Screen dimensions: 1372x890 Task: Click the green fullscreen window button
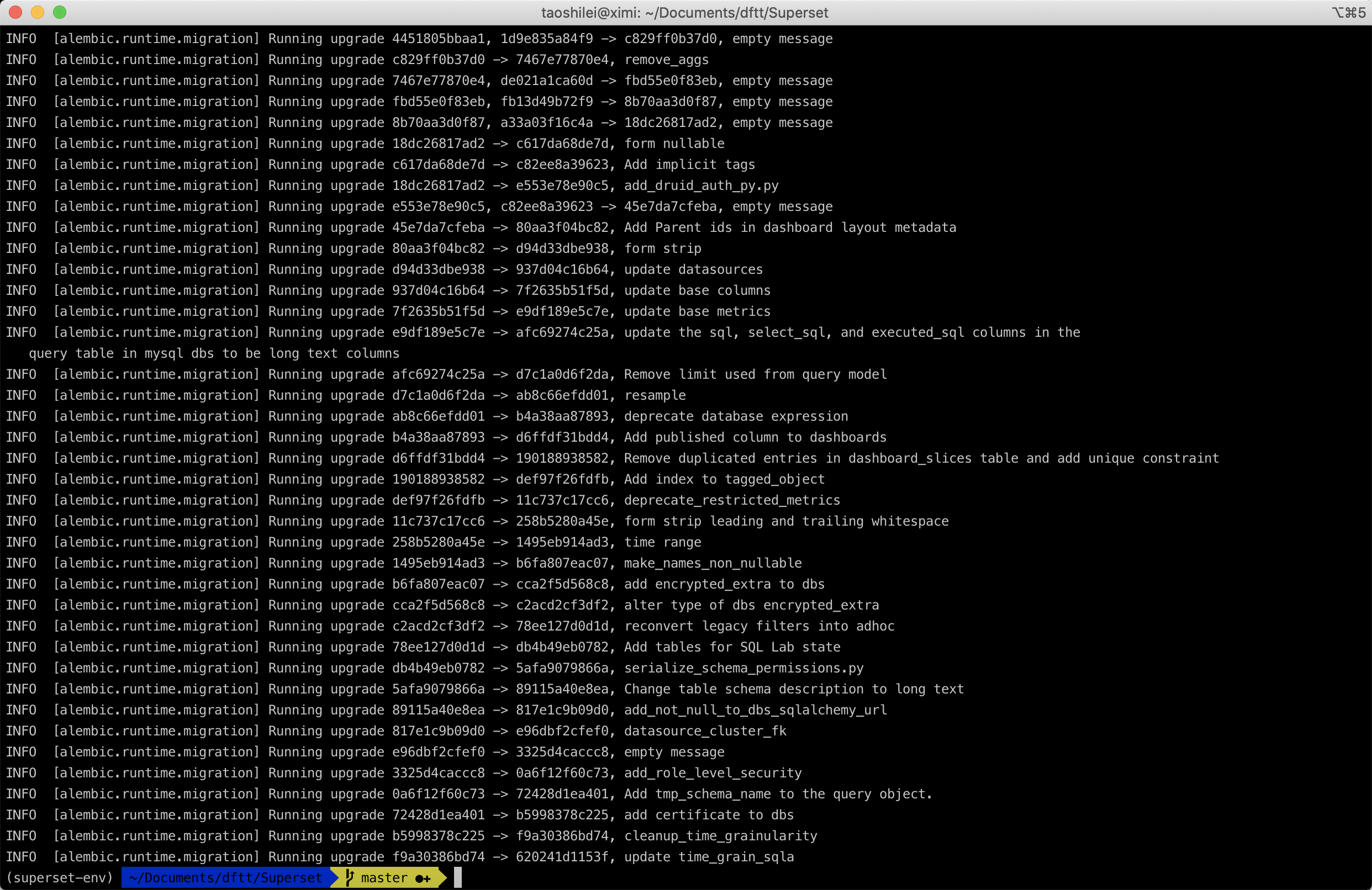[x=60, y=12]
